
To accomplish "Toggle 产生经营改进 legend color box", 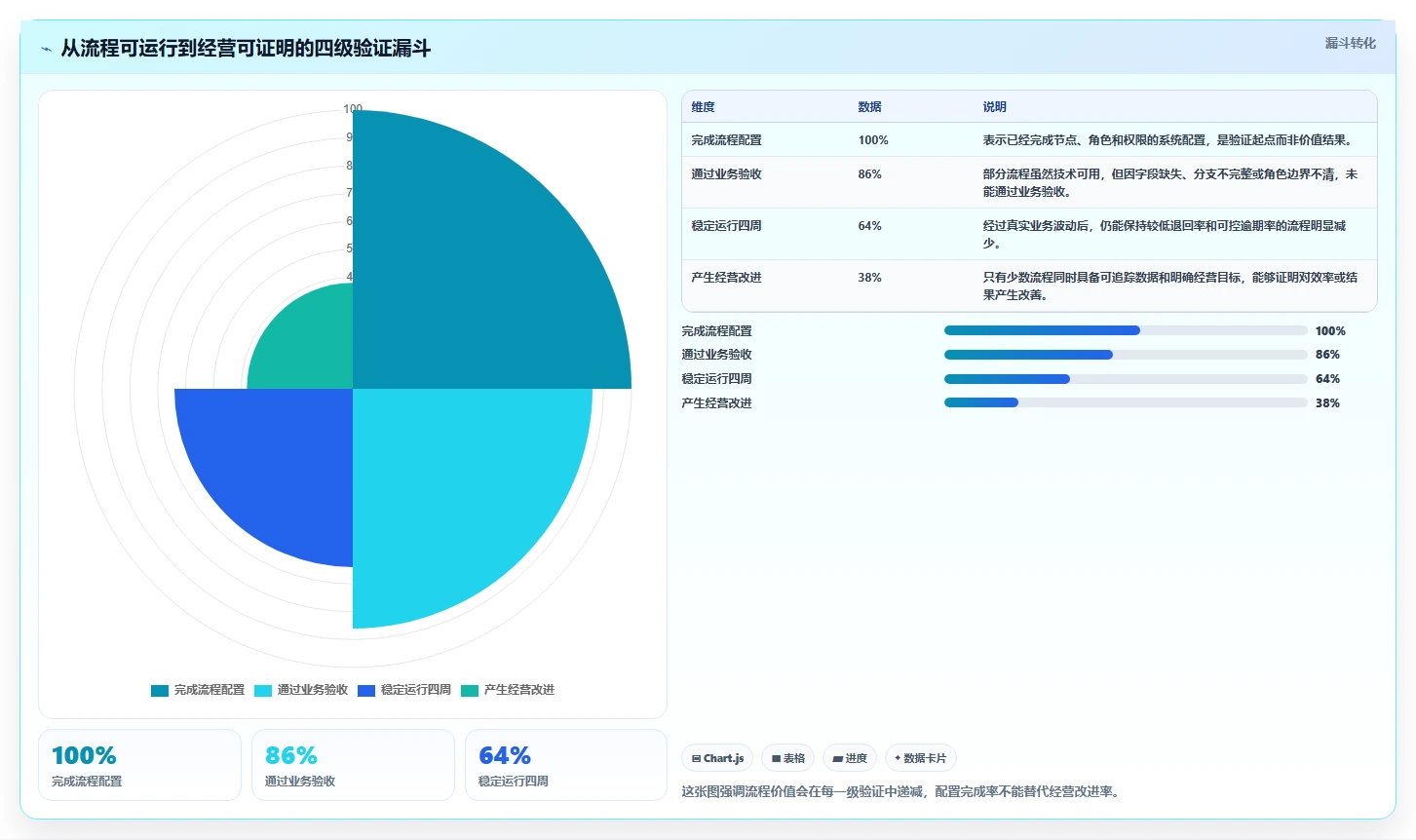I will point(470,691).
